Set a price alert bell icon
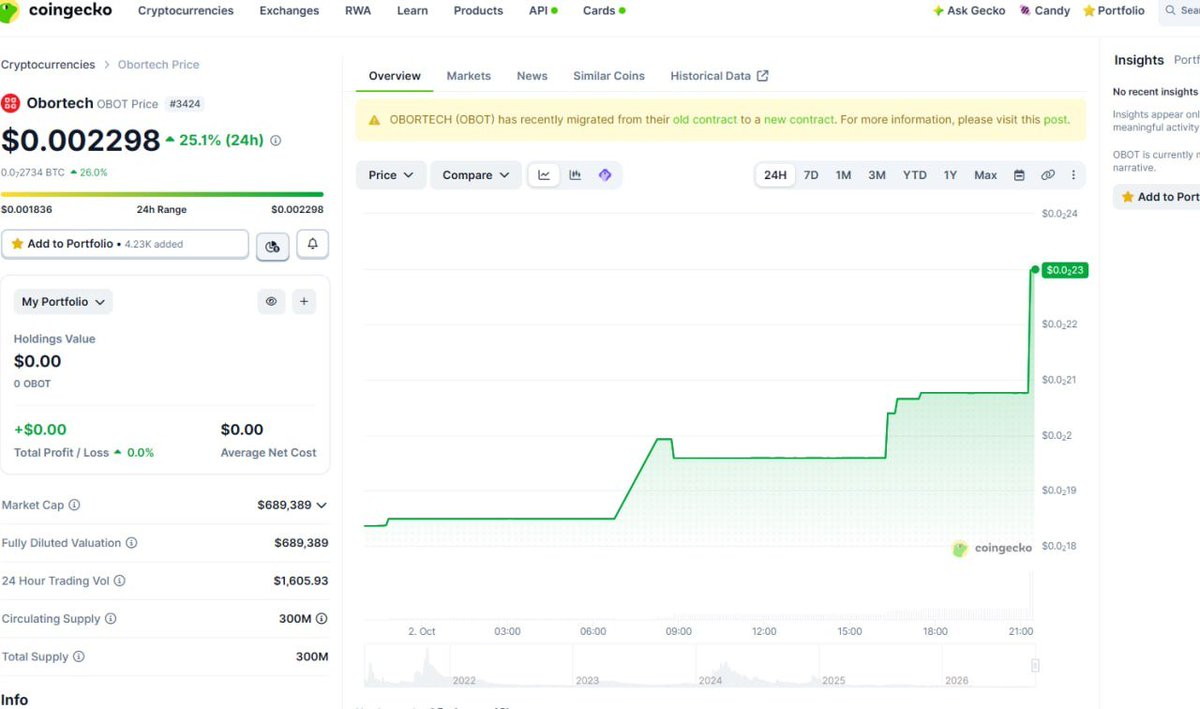The width and height of the screenshot is (1200, 709). pos(313,244)
